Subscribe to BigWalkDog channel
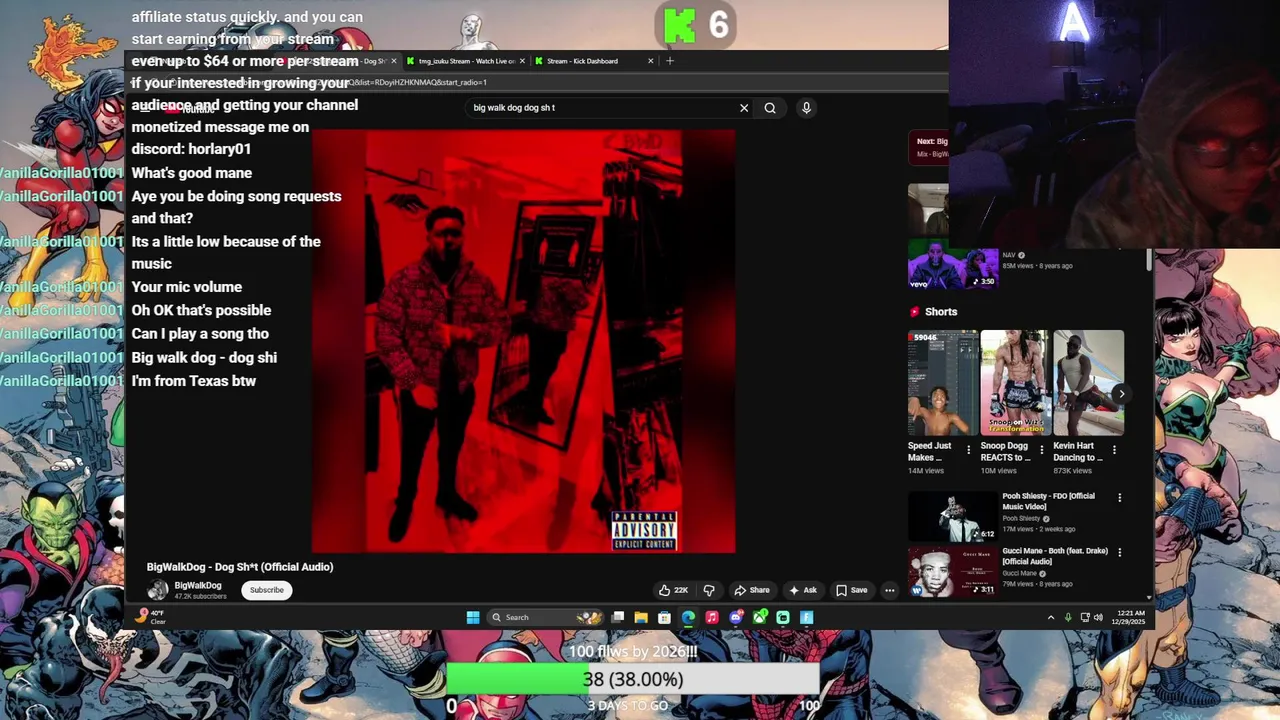The height and width of the screenshot is (720, 1280). tap(267, 590)
